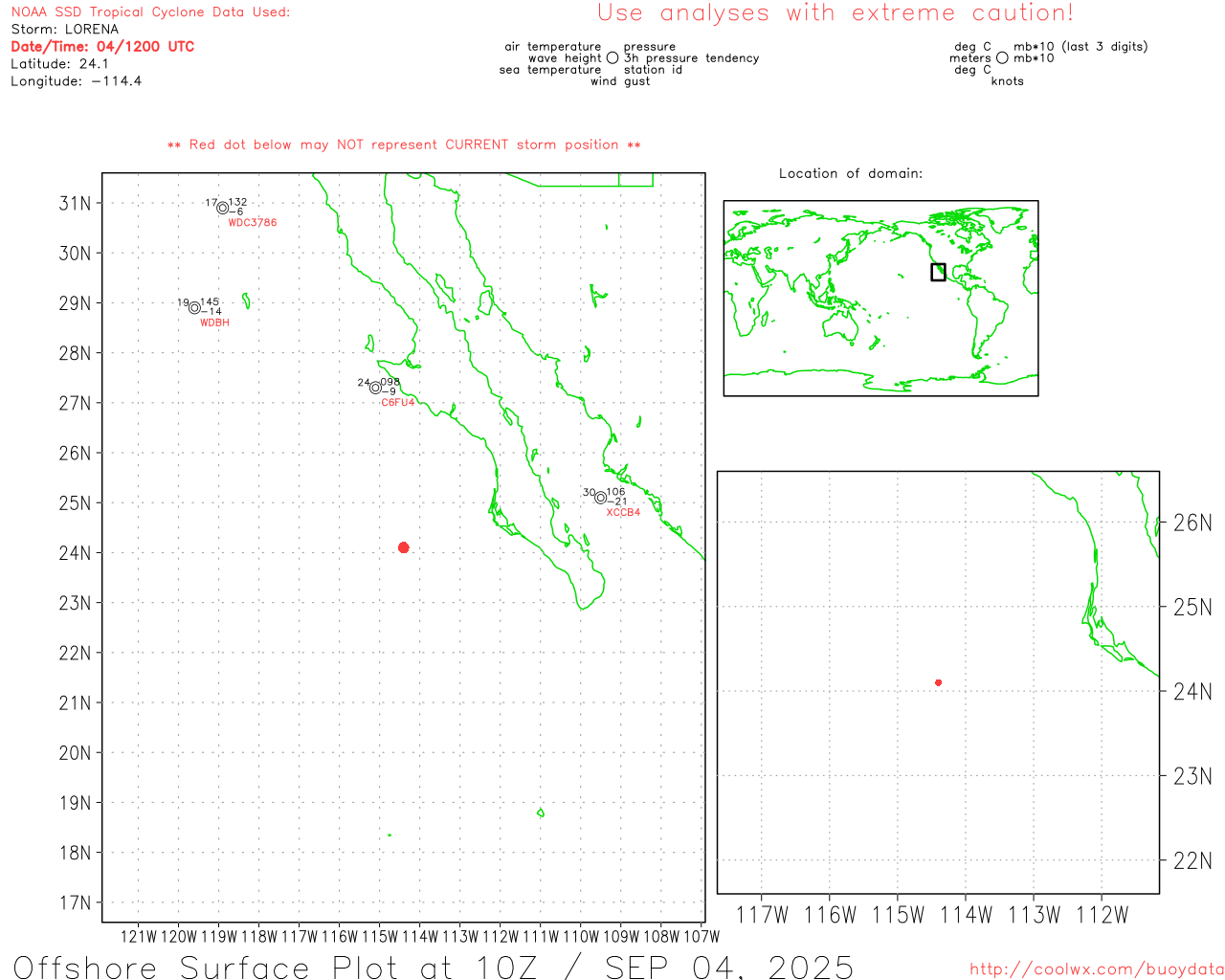Image resolution: width=1225 pixels, height=980 pixels.
Task: Click 'NOAA SSD Tropical Cyclone Data Used' heading
Action: click(150, 12)
